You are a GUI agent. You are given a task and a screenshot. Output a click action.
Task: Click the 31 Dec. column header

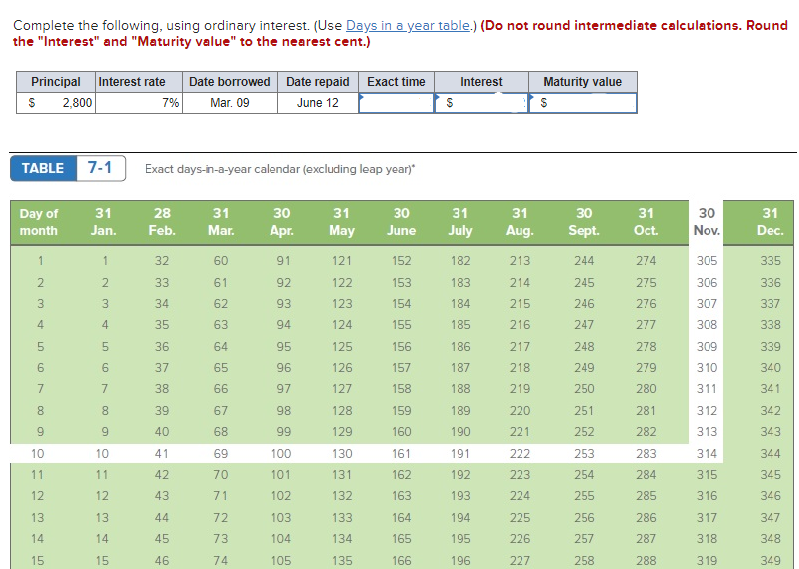point(770,222)
